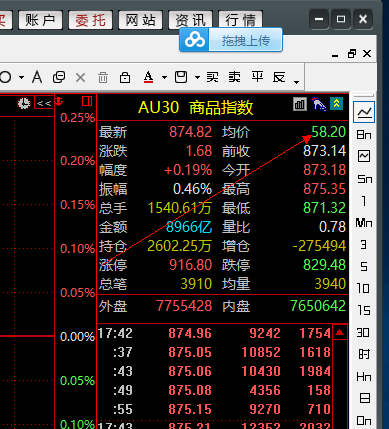
Task: Restore the inner chart window
Action: [352, 54]
